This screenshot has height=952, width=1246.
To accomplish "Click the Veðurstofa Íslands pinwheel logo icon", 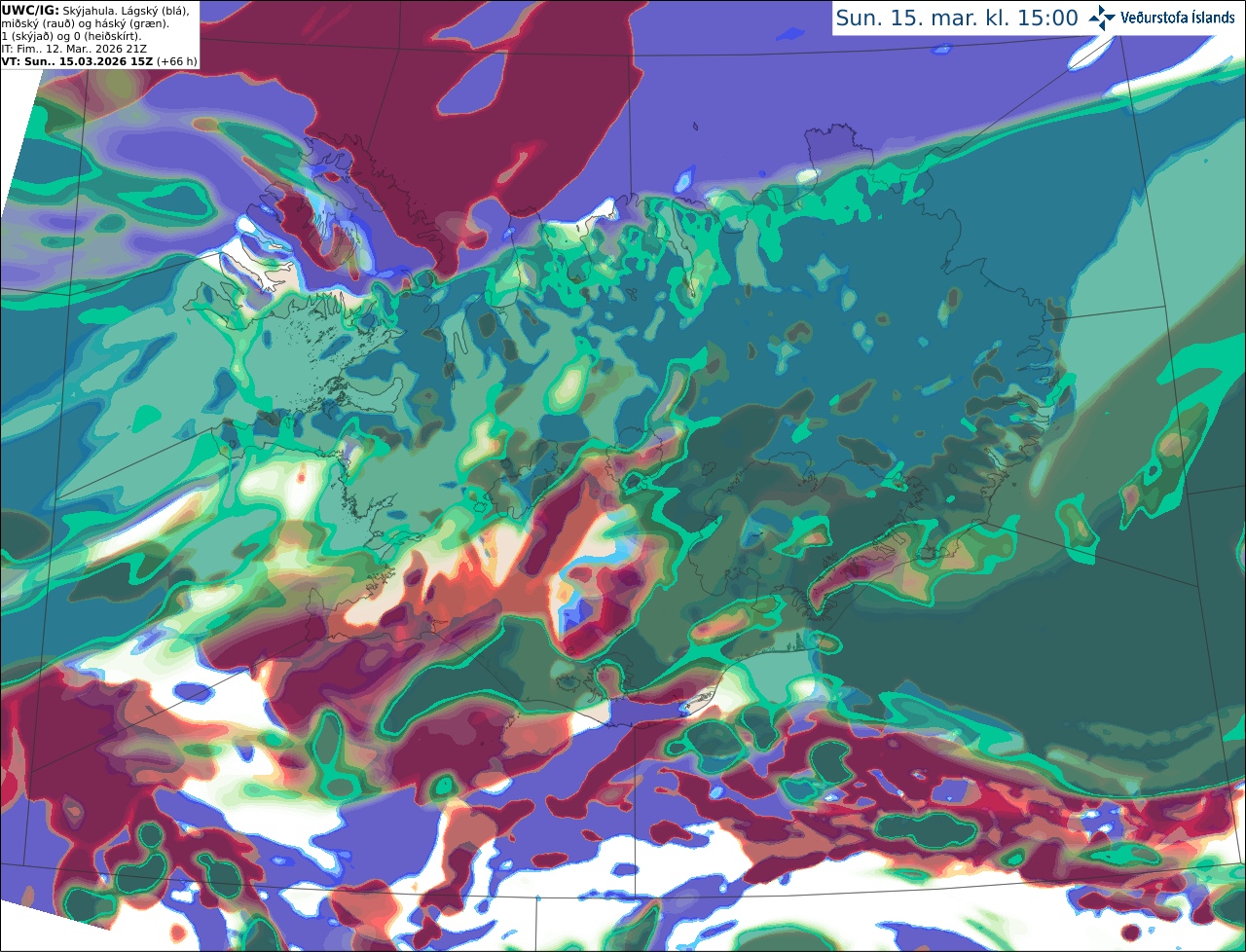I will 1102,18.
